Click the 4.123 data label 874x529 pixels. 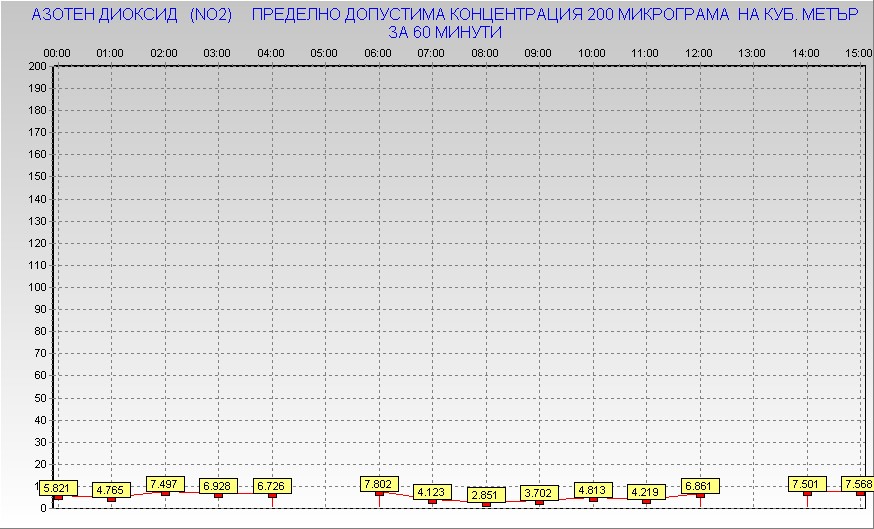tap(433, 492)
